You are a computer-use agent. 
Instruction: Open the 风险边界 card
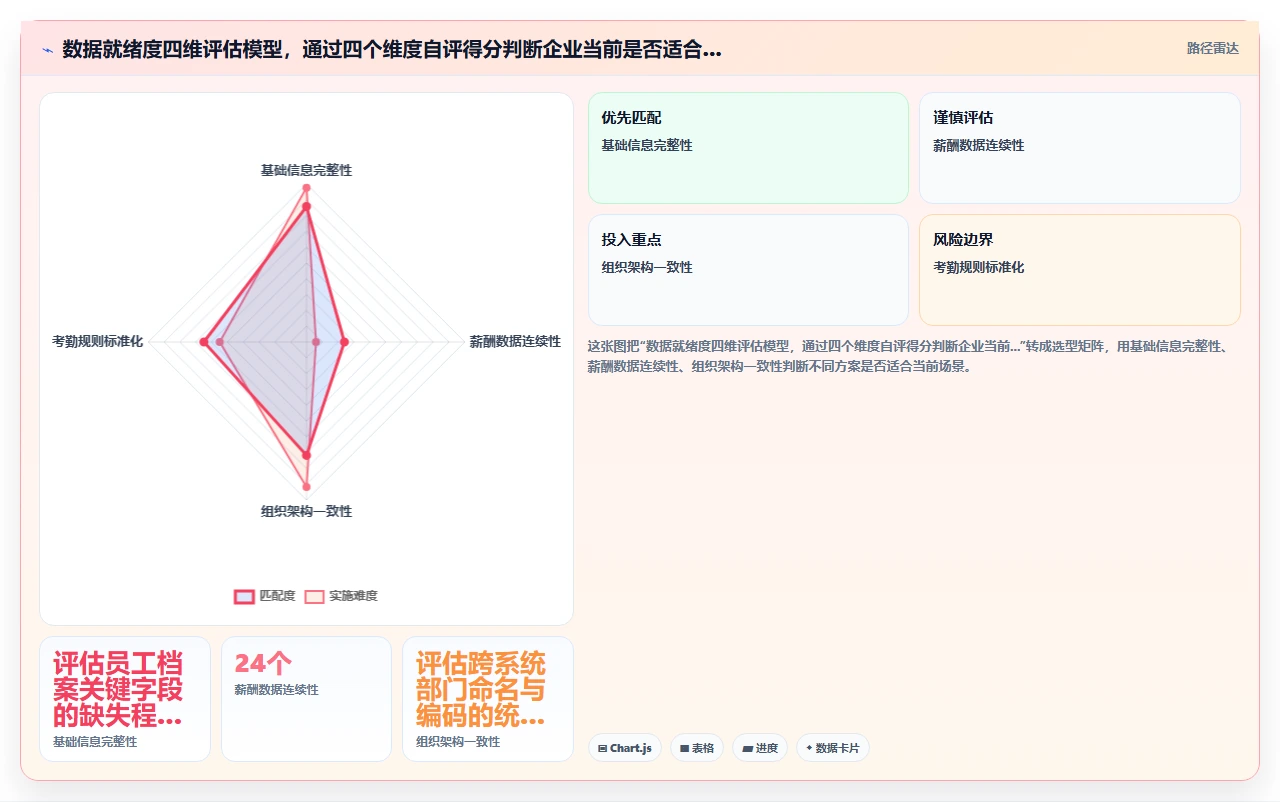[x=1079, y=270]
